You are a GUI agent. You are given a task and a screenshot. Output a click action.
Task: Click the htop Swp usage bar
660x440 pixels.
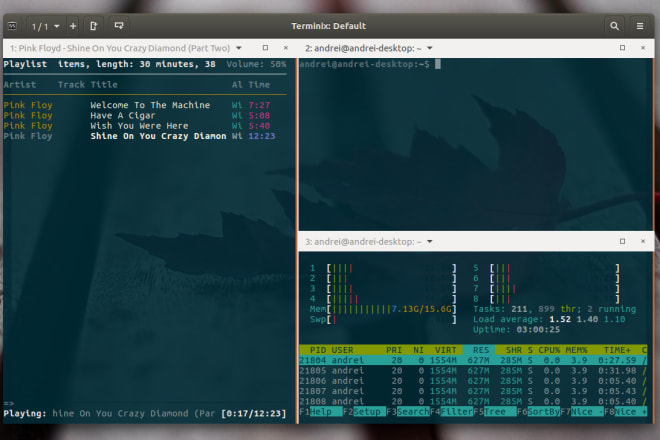pos(383,320)
